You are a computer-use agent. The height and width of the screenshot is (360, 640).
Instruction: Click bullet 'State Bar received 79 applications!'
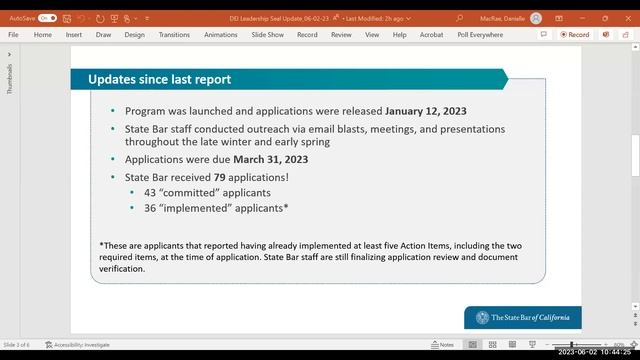(x=207, y=177)
